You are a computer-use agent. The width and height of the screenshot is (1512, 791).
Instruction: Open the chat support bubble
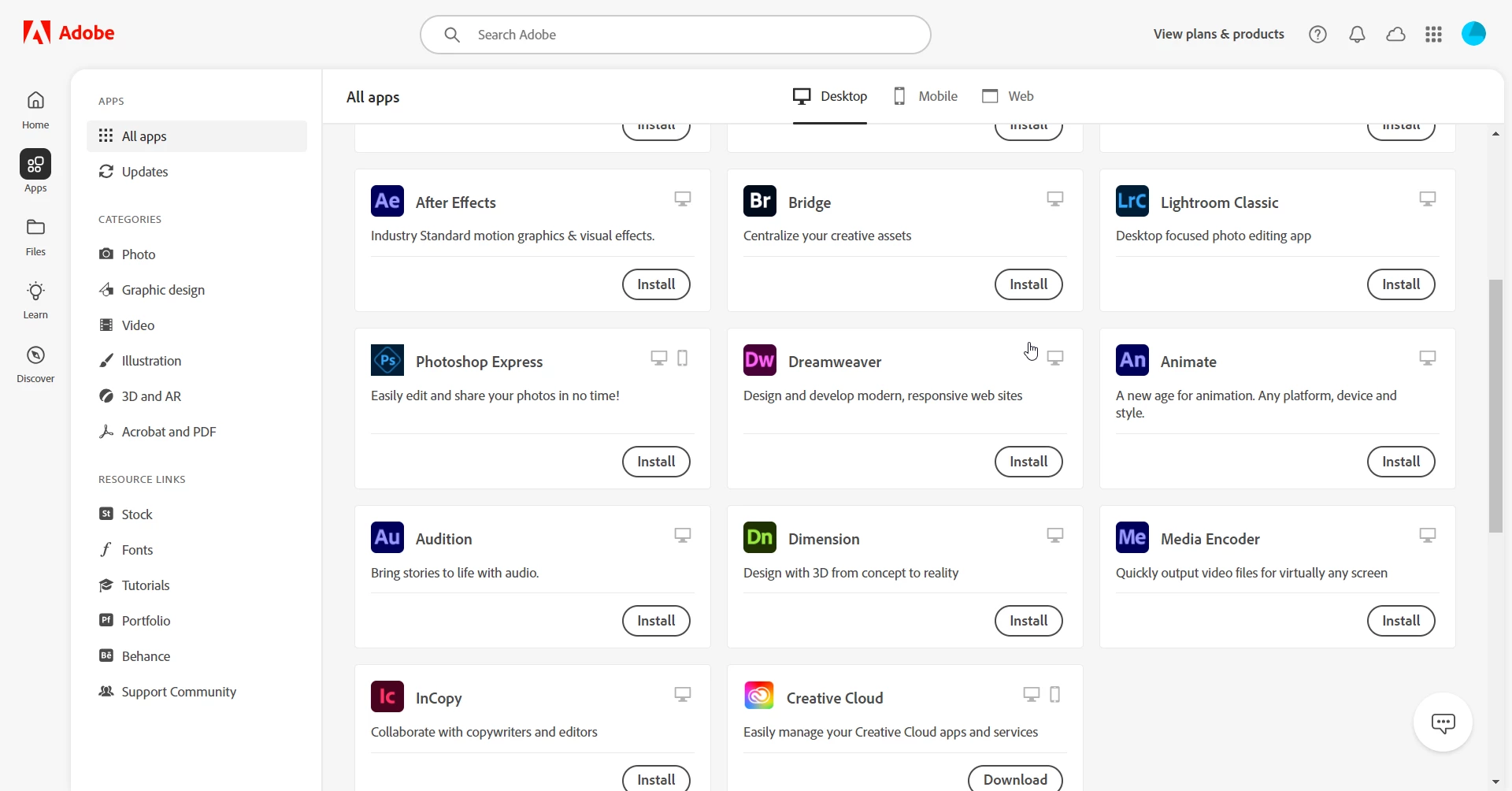point(1443,722)
